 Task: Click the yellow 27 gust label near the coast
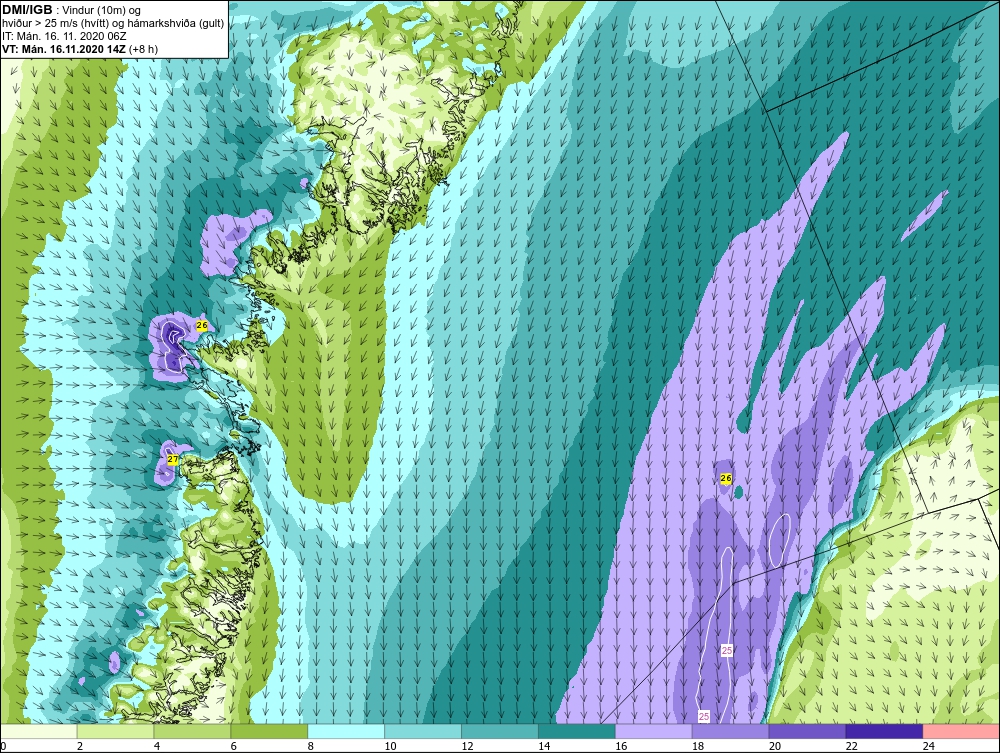173,459
